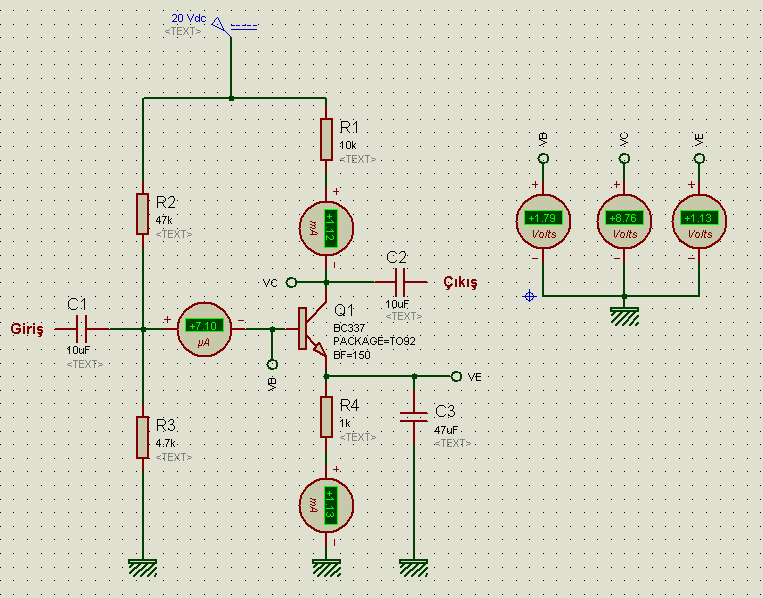Click the Giriş input terminal label
763x598 pixels.
click(x=27, y=329)
